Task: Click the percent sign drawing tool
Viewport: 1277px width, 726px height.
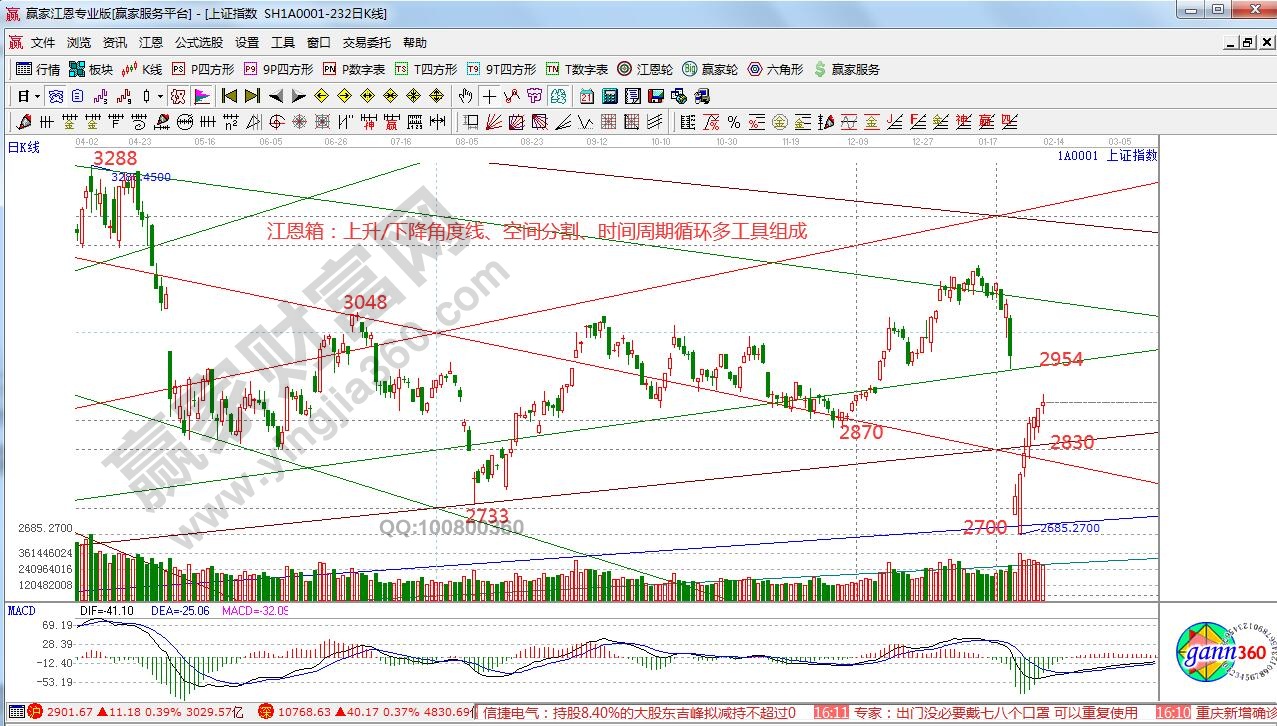Action: pos(733,122)
